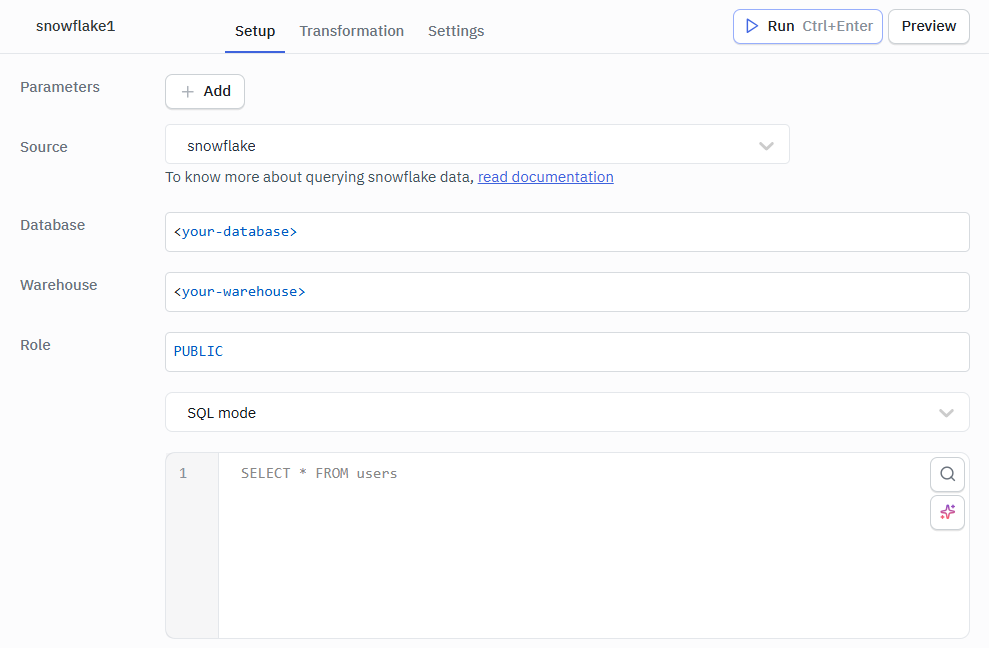The image size is (989, 648).
Task: Select line number 1 in editor gutter
Action: (183, 473)
